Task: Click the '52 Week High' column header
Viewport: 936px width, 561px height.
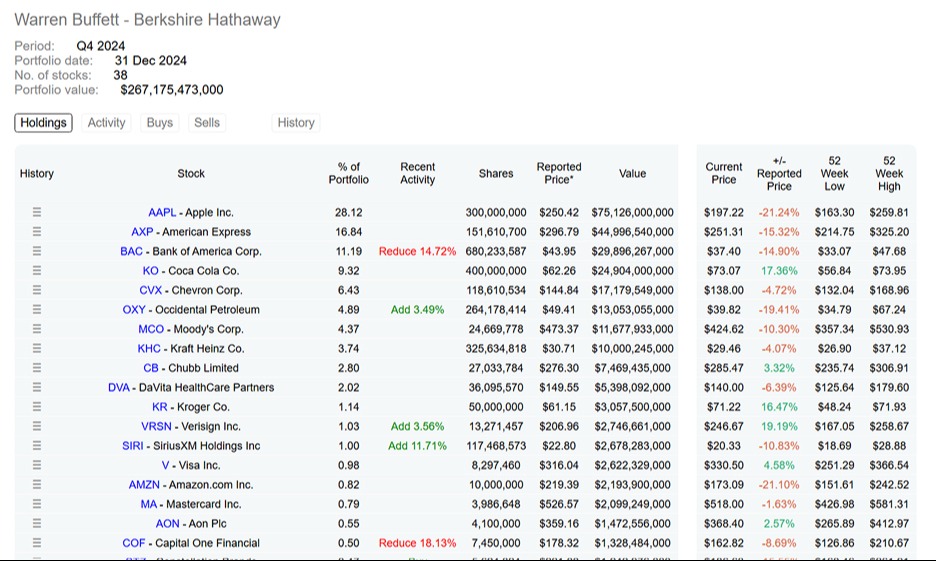Action: click(889, 174)
